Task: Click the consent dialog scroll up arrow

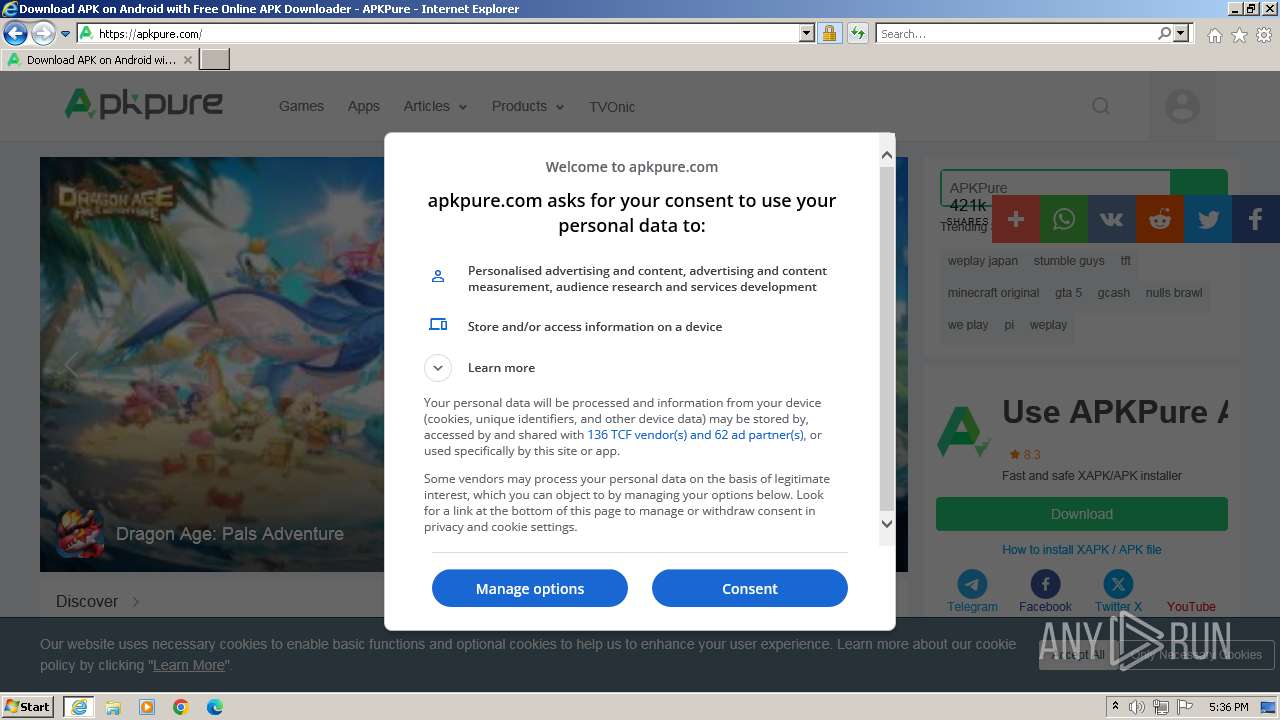Action: pos(887,155)
